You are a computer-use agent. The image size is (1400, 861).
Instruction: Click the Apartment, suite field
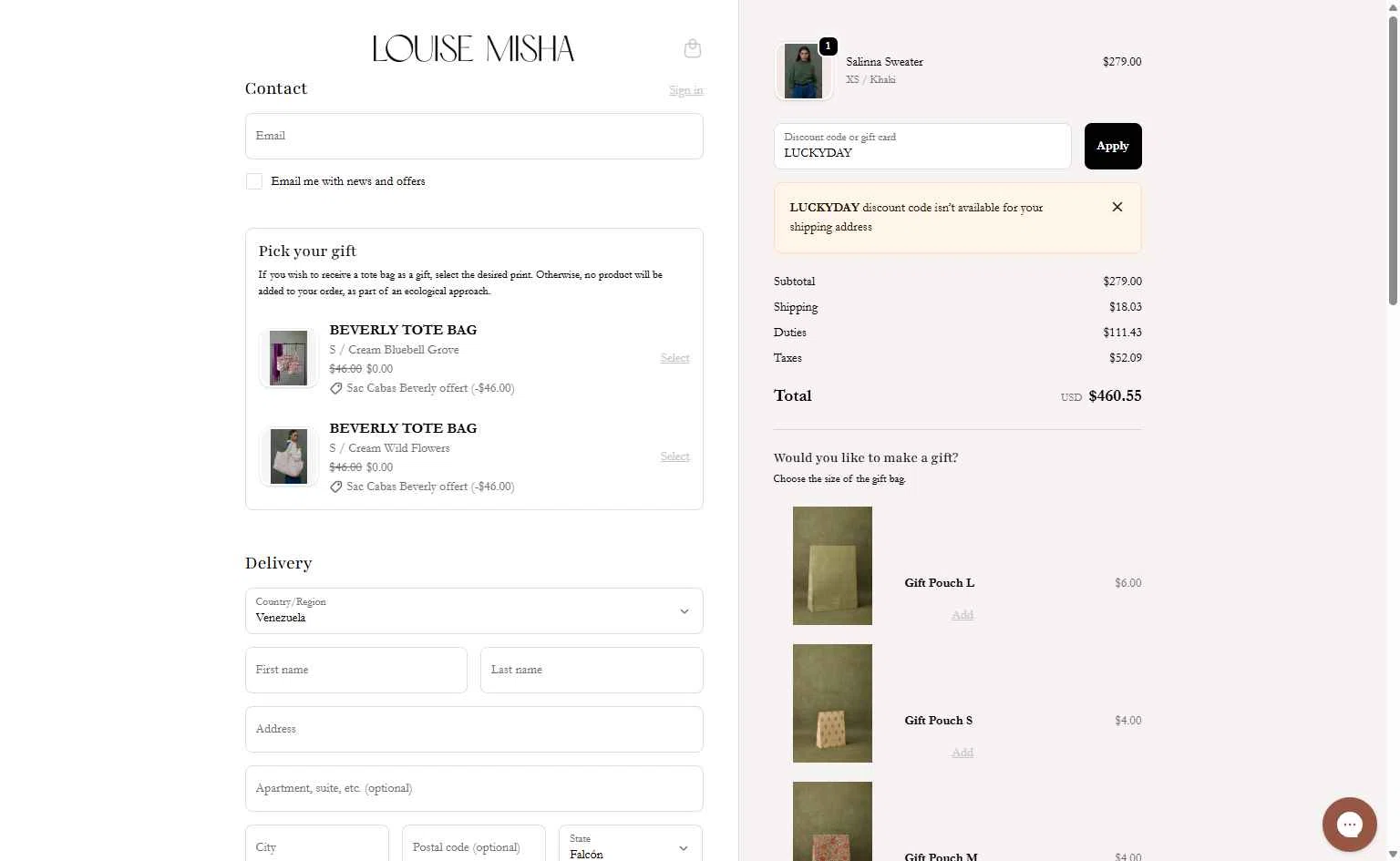[474, 788]
